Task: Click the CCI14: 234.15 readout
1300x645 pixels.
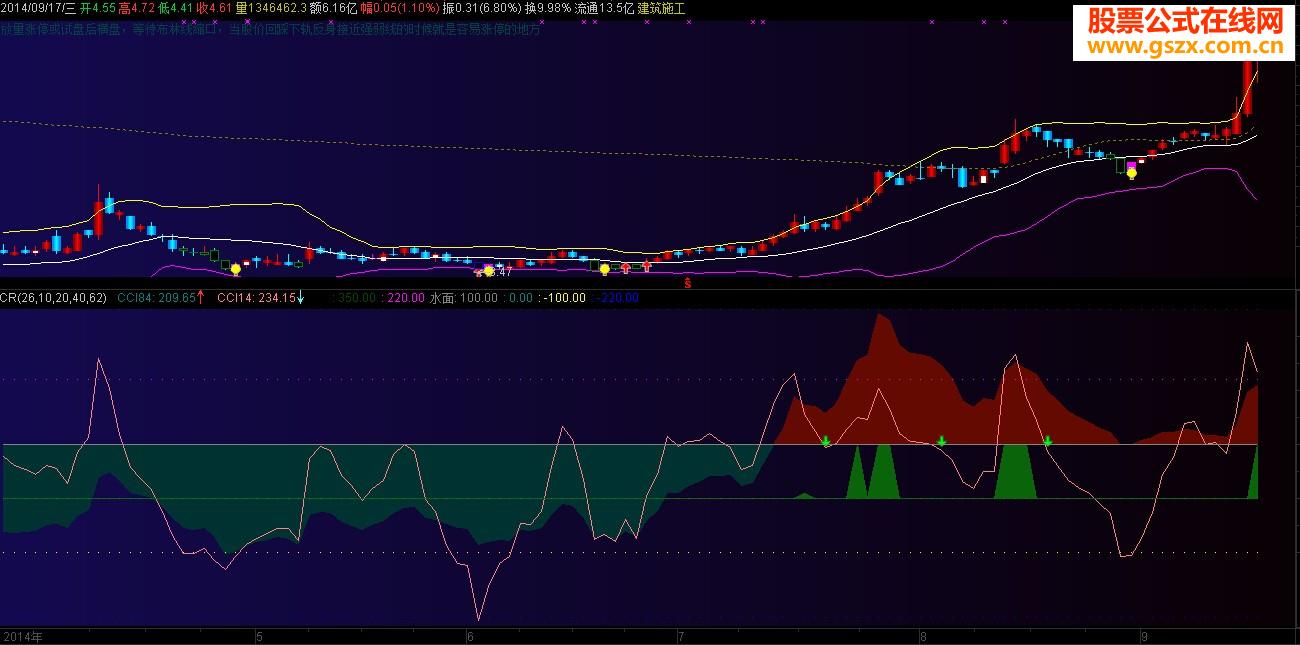Action: [256, 297]
